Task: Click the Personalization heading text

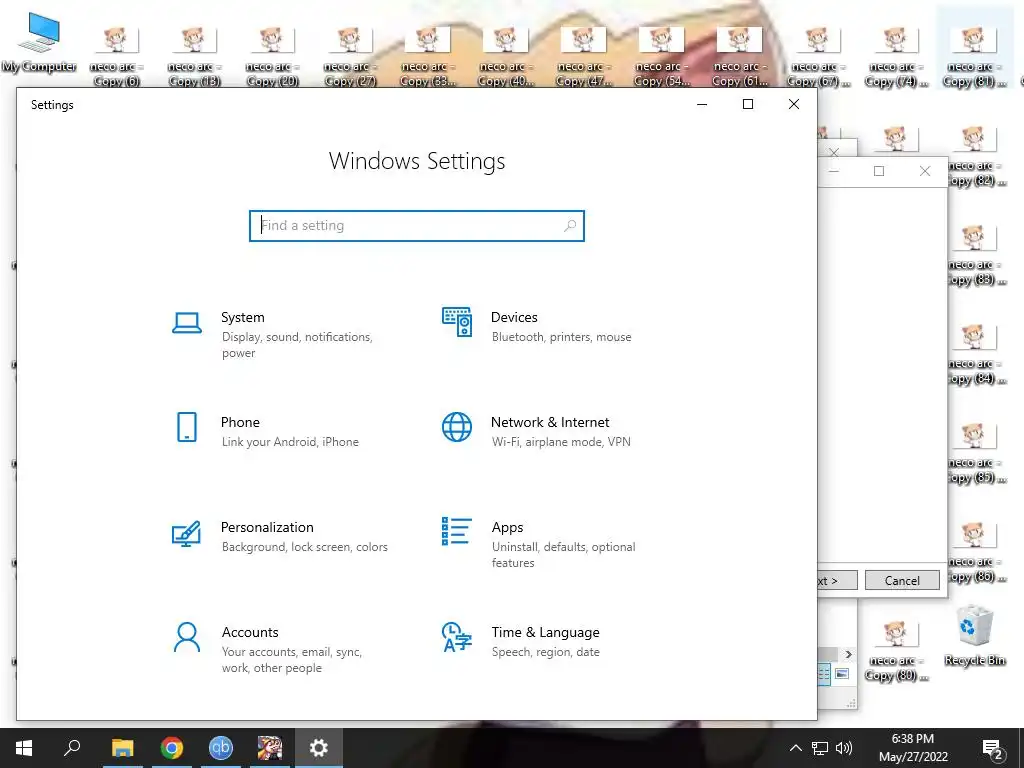Action: coord(267,527)
